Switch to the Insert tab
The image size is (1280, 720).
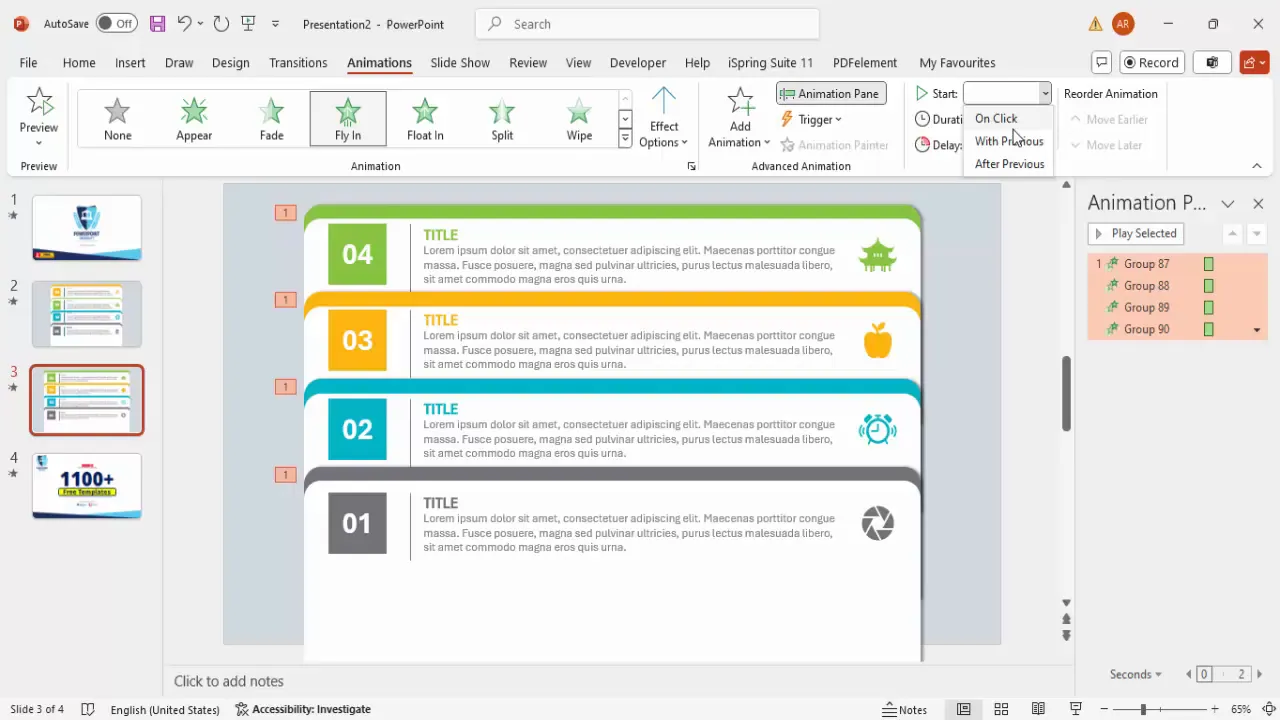click(130, 62)
